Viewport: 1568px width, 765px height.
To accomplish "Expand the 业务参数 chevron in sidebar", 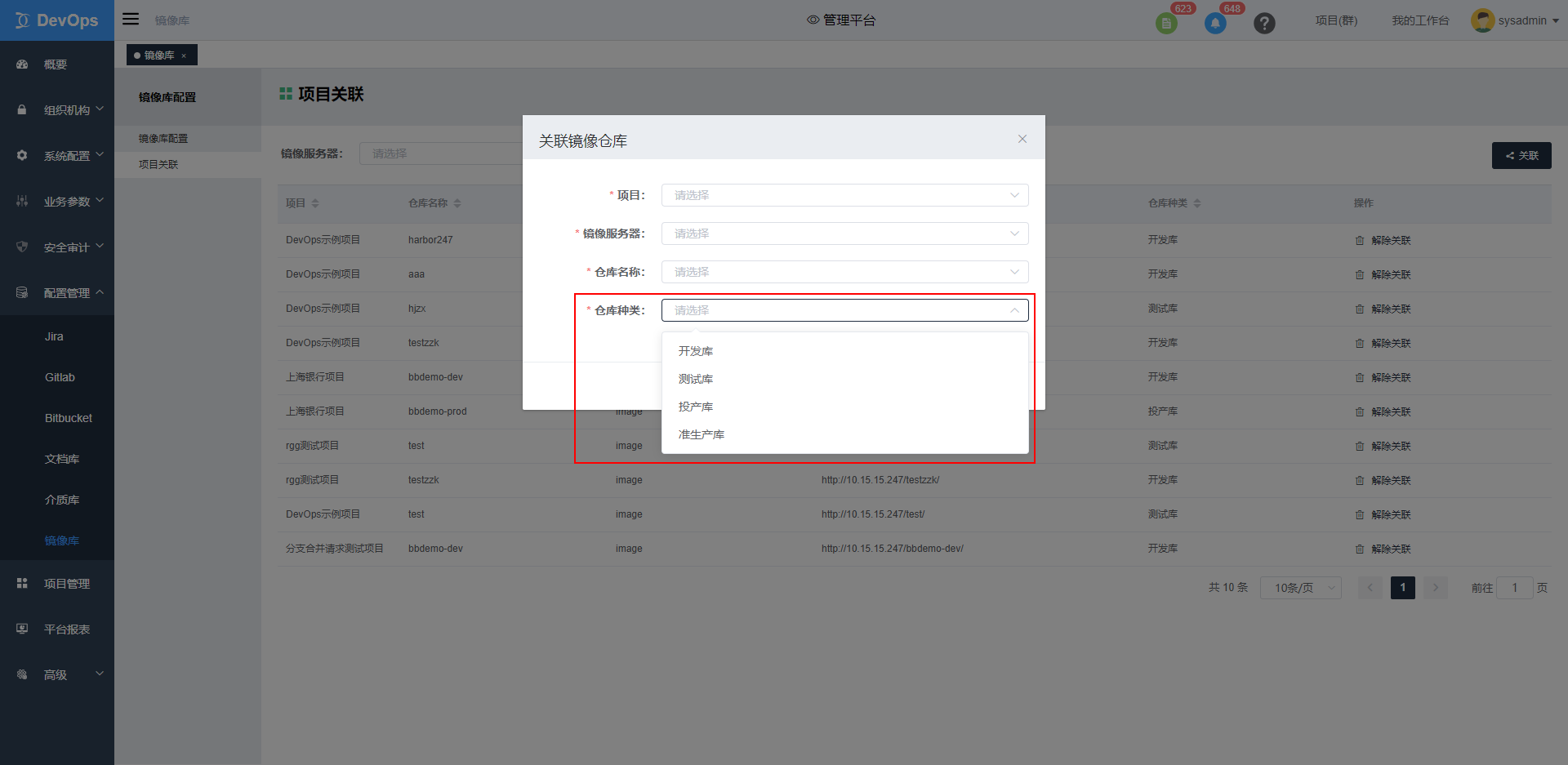I will [100, 200].
